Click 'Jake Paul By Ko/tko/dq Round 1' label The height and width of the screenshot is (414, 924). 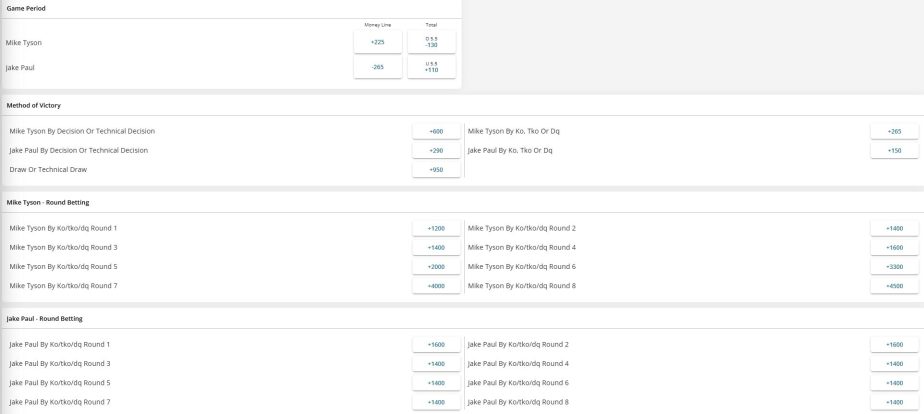click(60, 345)
